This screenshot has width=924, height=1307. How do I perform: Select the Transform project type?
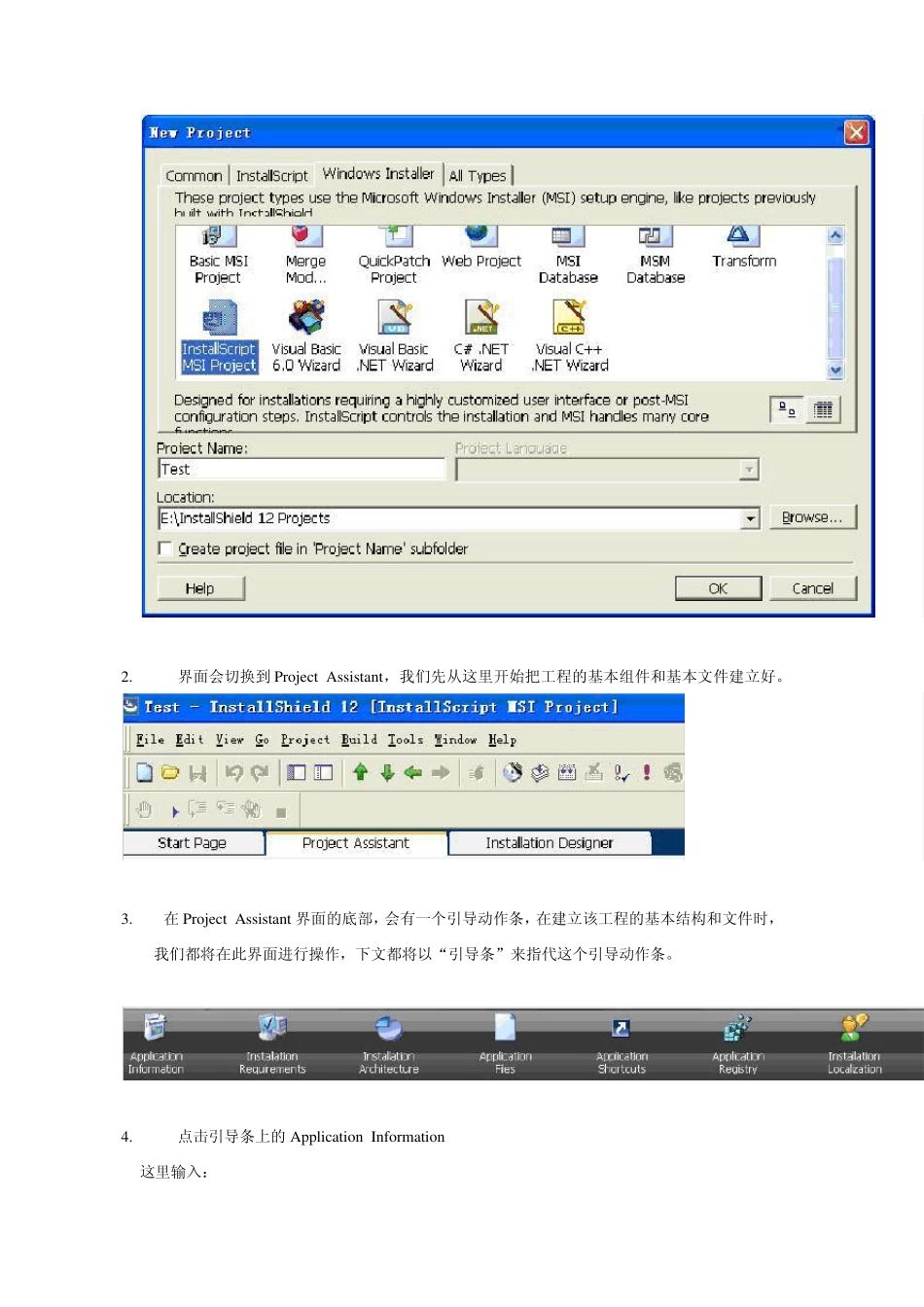pos(744,249)
